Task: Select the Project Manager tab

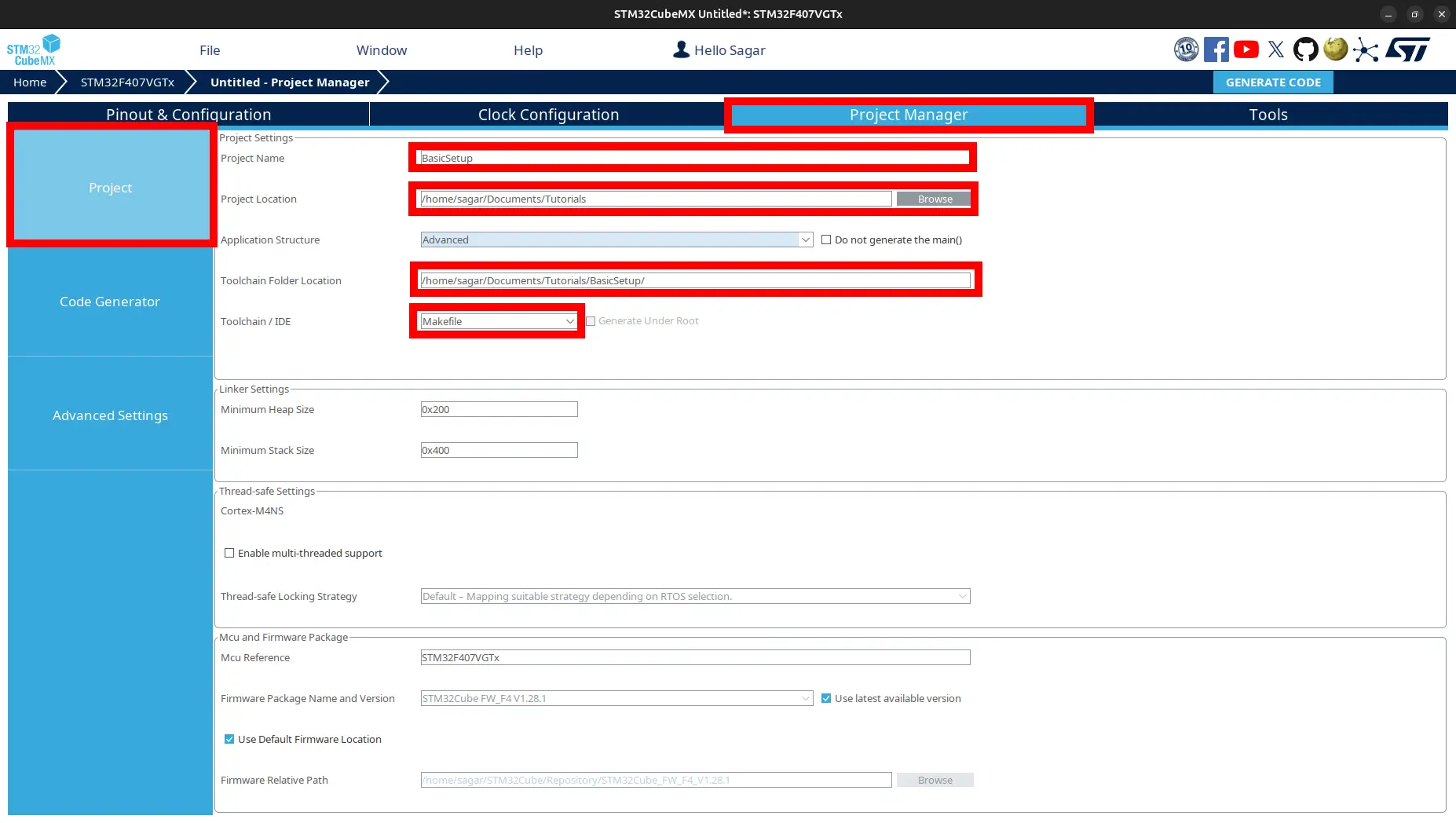Action: [x=909, y=115]
